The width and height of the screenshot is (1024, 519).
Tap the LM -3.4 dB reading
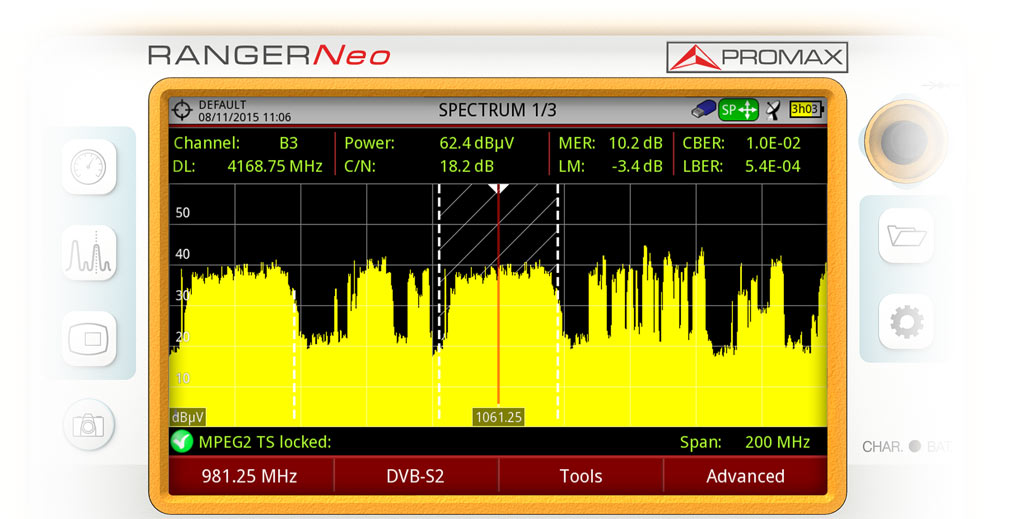(637, 166)
